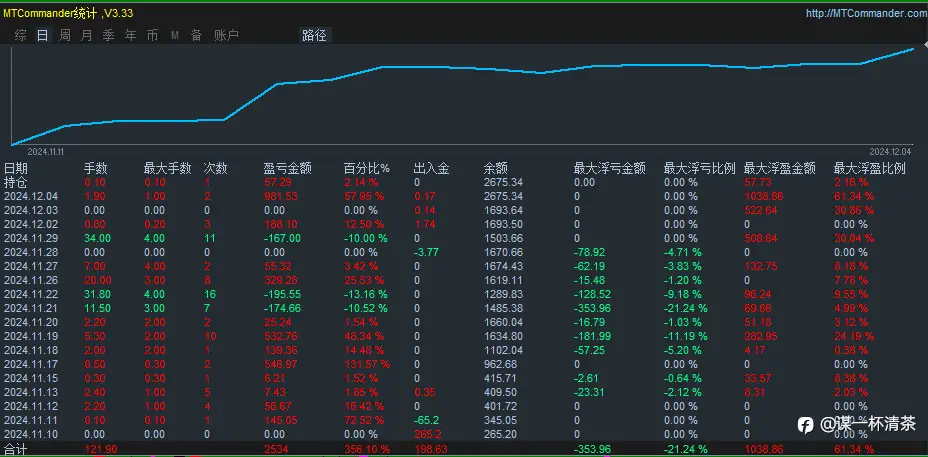The image size is (928, 457).
Task: Switch to the 账户 account tab
Action: click(x=227, y=36)
